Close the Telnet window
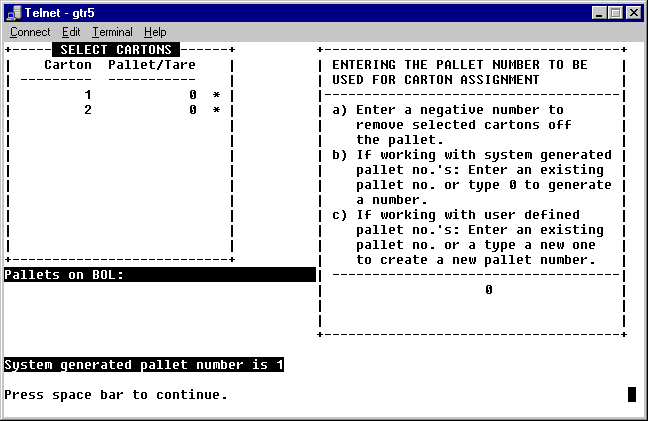This screenshot has height=421, width=648. pos(634,13)
